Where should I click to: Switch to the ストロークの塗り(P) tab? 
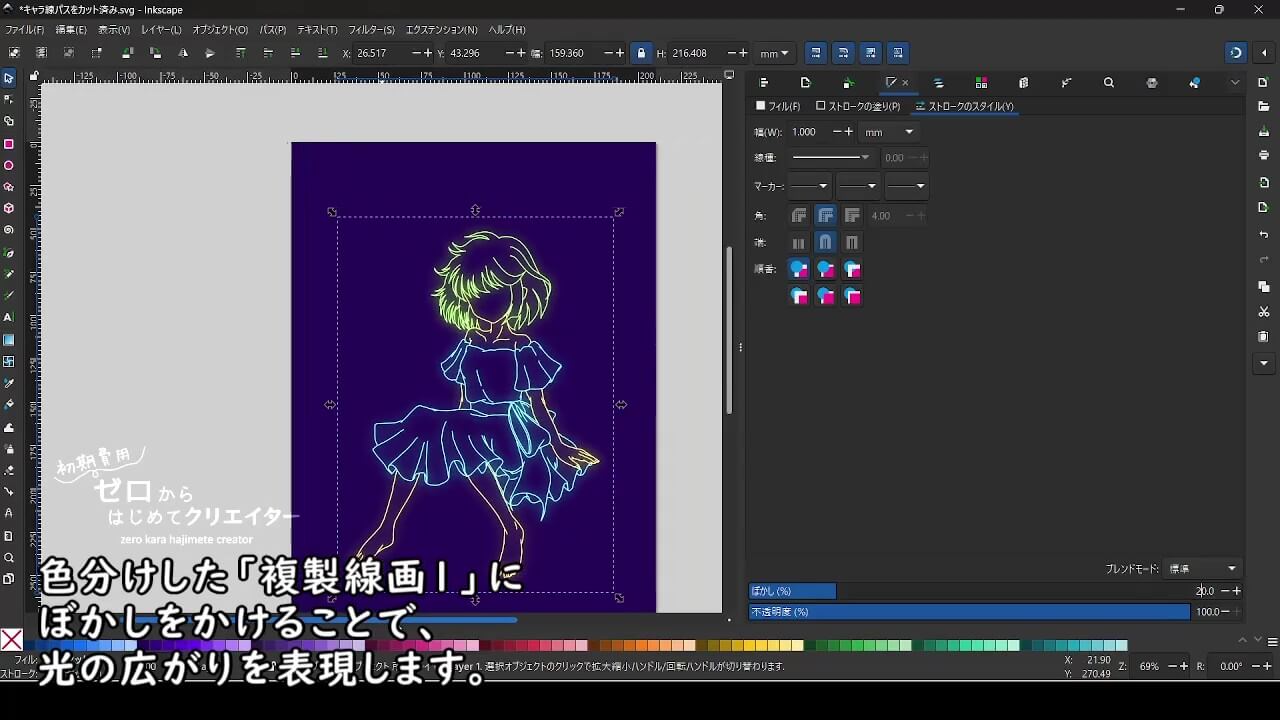tap(858, 106)
